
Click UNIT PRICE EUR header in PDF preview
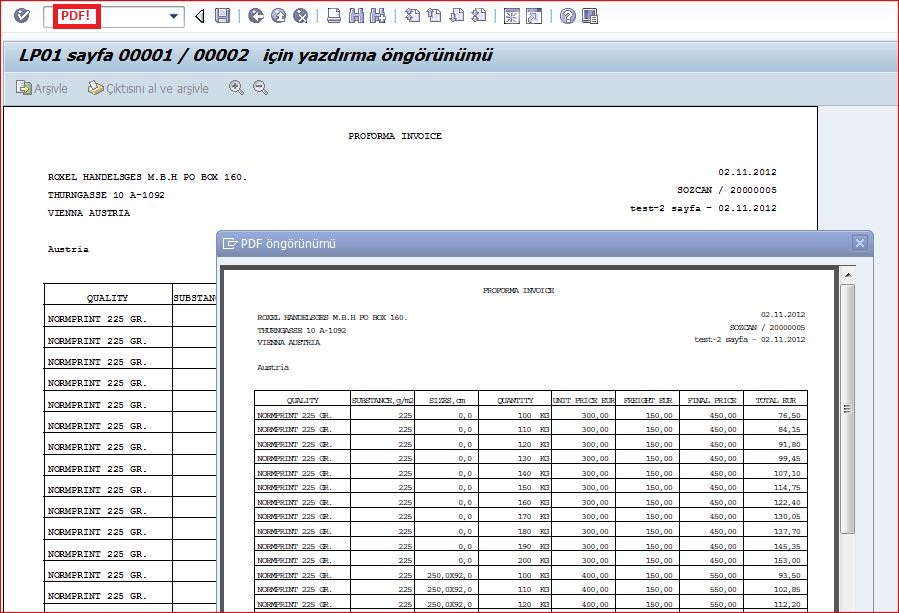583,400
